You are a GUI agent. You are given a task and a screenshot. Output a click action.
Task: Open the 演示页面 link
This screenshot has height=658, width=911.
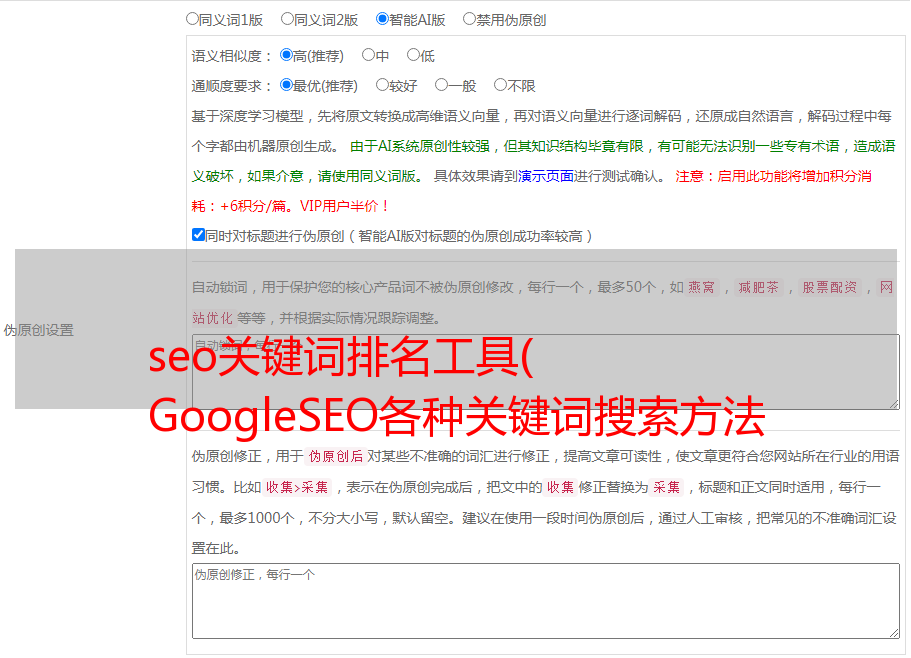point(545,176)
